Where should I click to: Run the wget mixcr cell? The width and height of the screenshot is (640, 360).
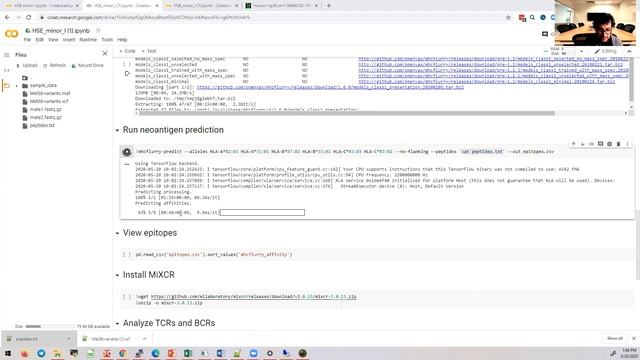(x=127, y=297)
